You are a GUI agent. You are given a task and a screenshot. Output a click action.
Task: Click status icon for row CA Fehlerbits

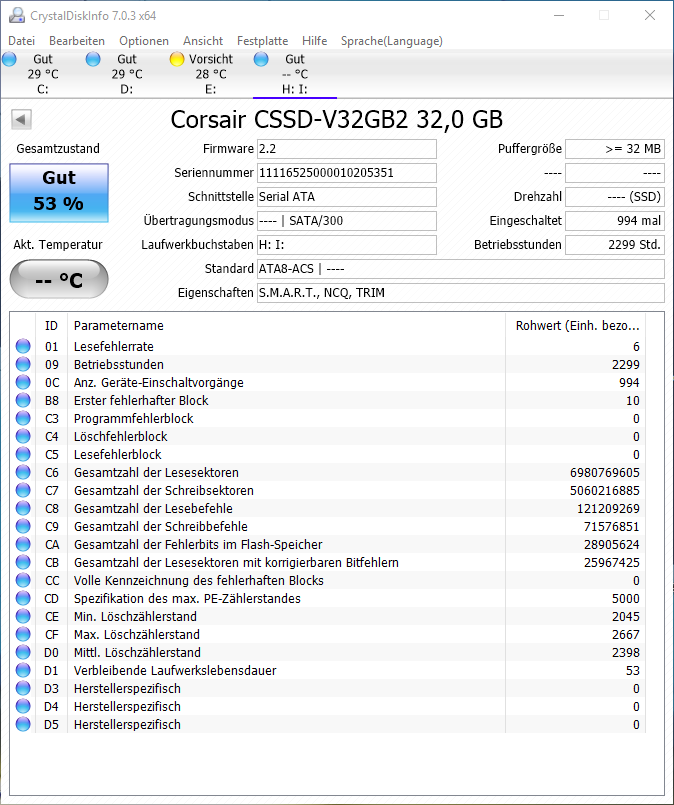click(23, 544)
